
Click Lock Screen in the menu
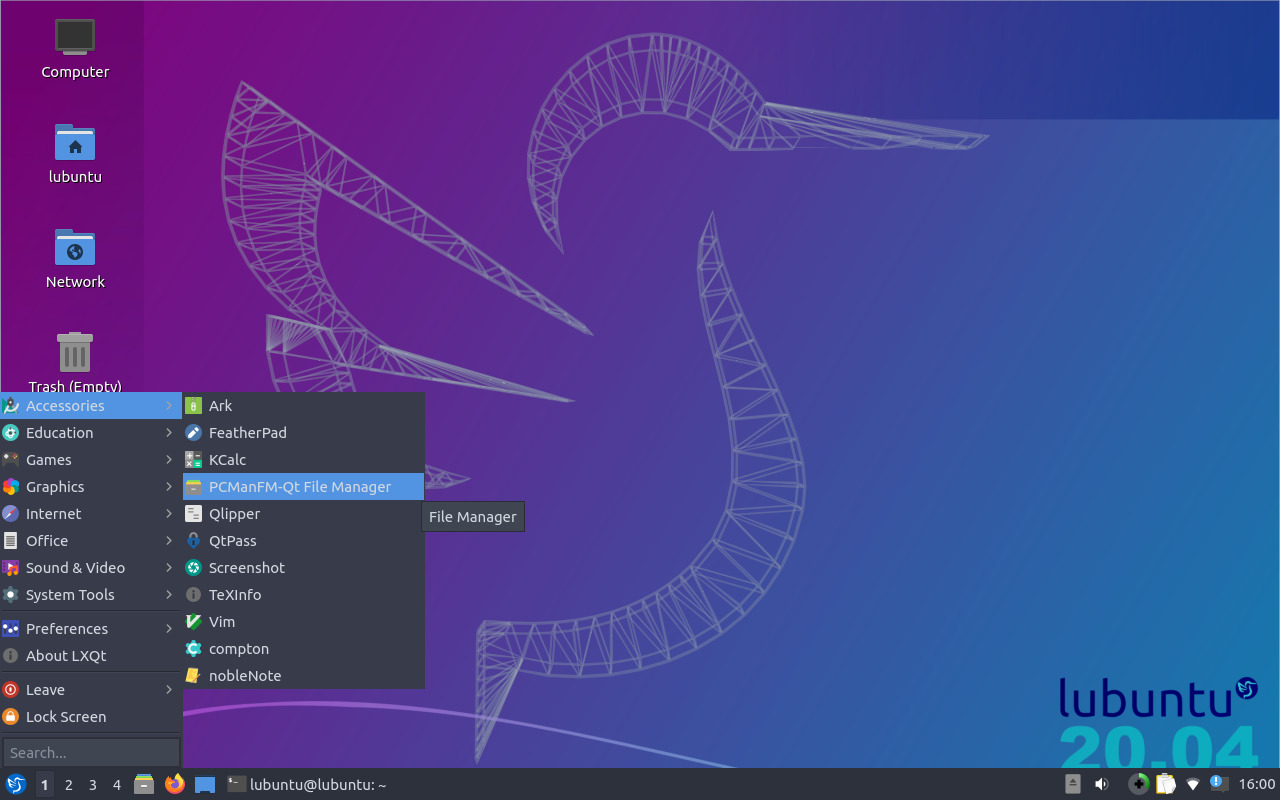tap(66, 716)
